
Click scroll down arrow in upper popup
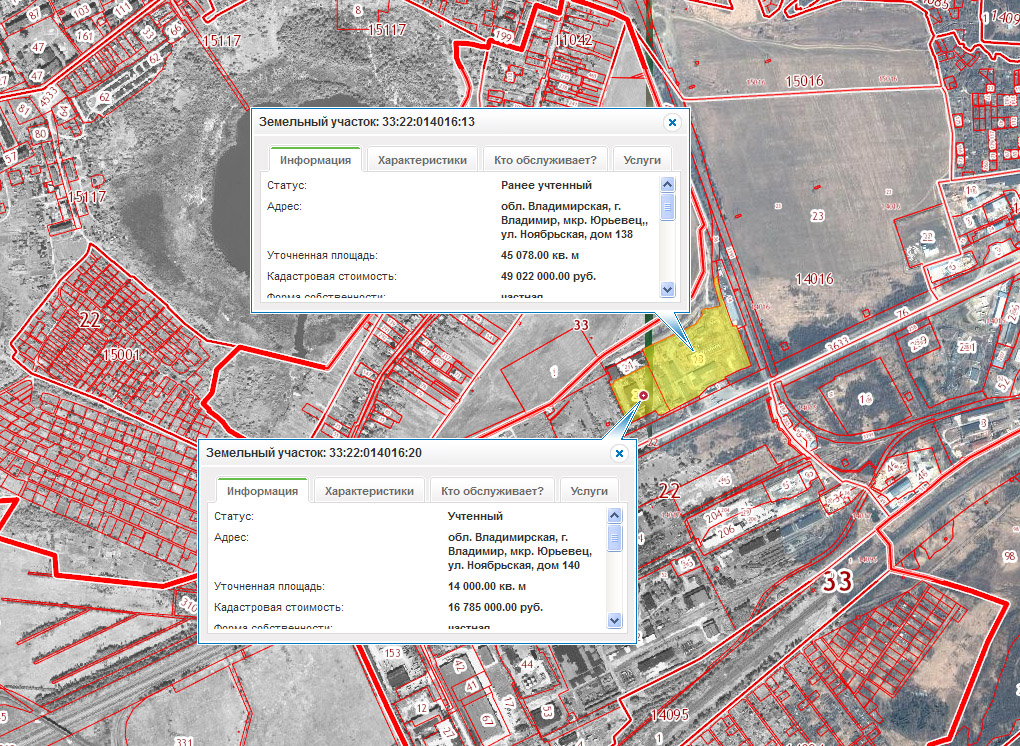point(667,289)
